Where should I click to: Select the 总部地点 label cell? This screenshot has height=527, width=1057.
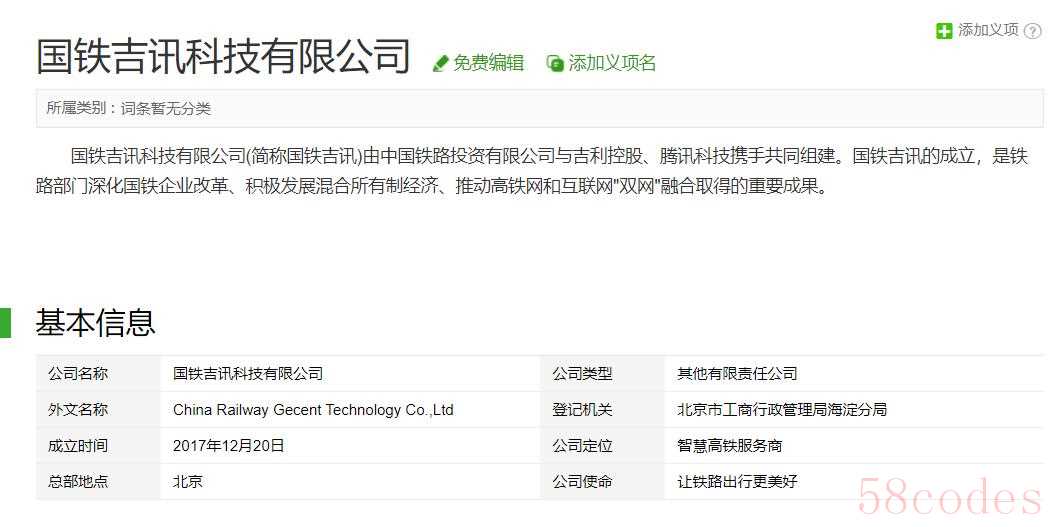(98, 482)
